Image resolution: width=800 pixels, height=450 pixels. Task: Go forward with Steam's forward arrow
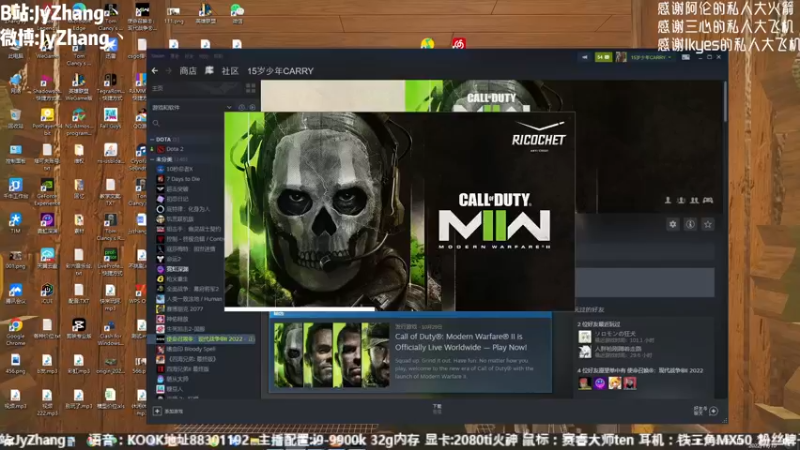click(x=168, y=71)
